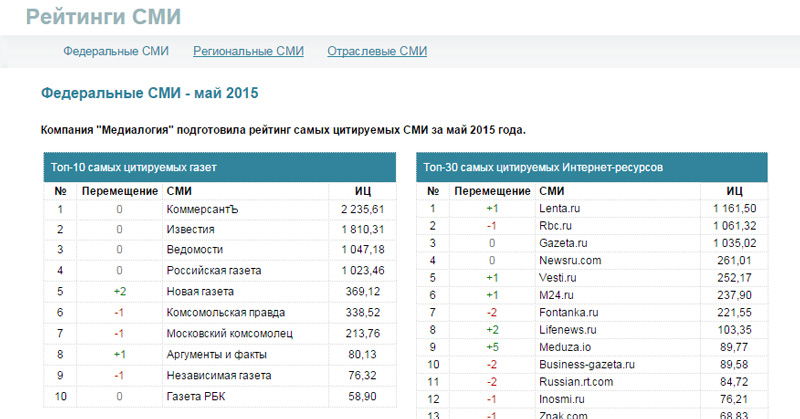Click the +5 movement for Meduza.io
Screen dimensions: 800x419
click(492, 348)
